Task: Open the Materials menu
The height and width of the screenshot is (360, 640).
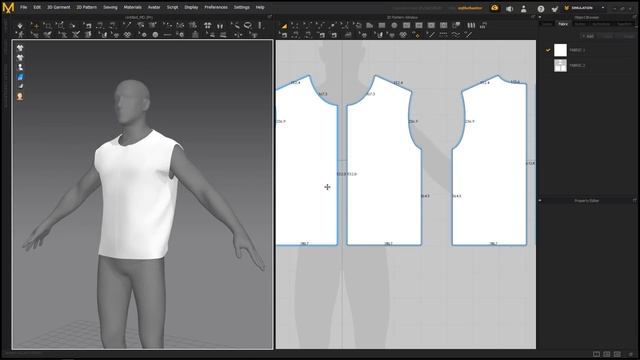Action: click(133, 7)
